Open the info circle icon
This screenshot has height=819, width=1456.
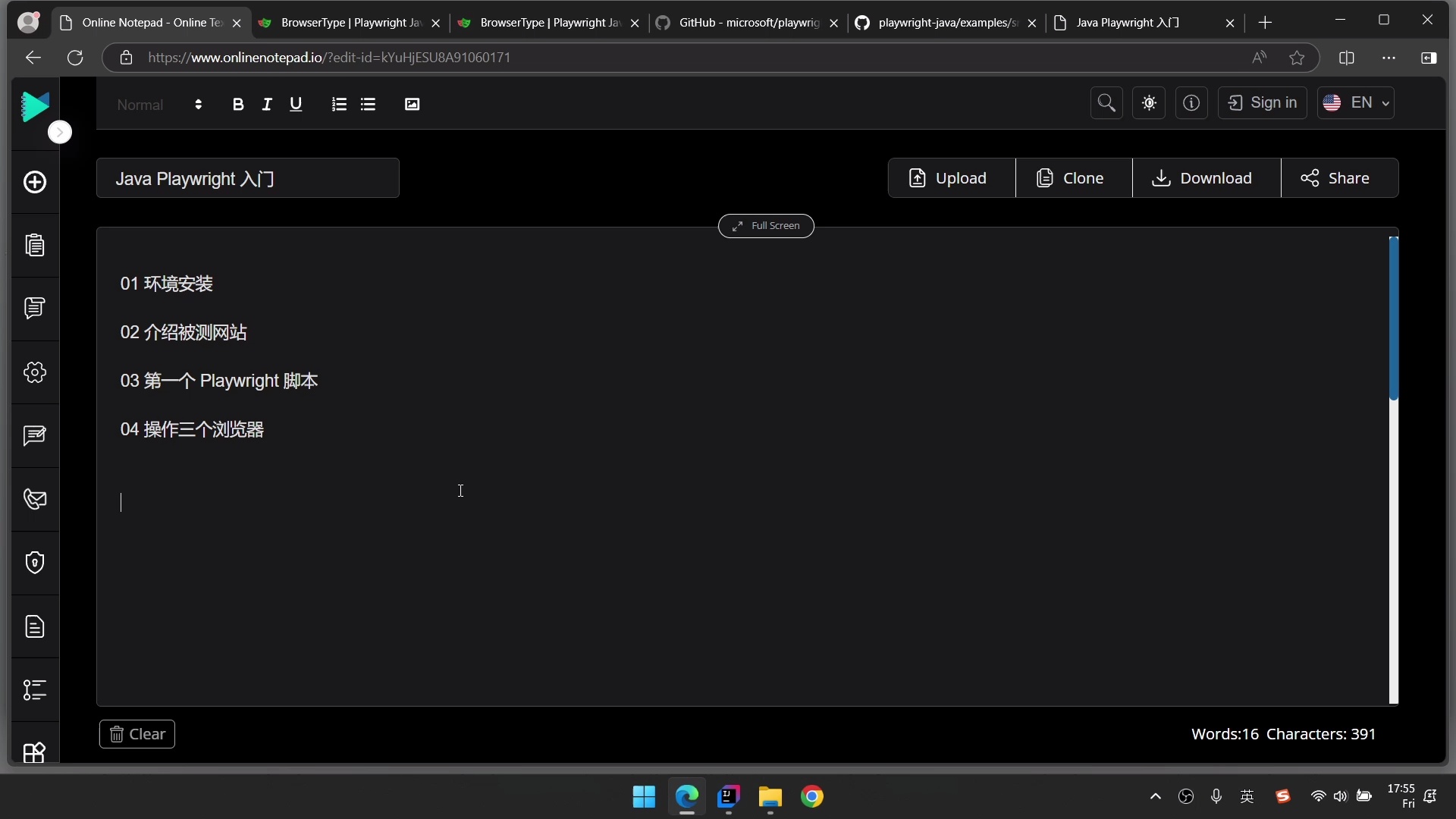click(1191, 103)
